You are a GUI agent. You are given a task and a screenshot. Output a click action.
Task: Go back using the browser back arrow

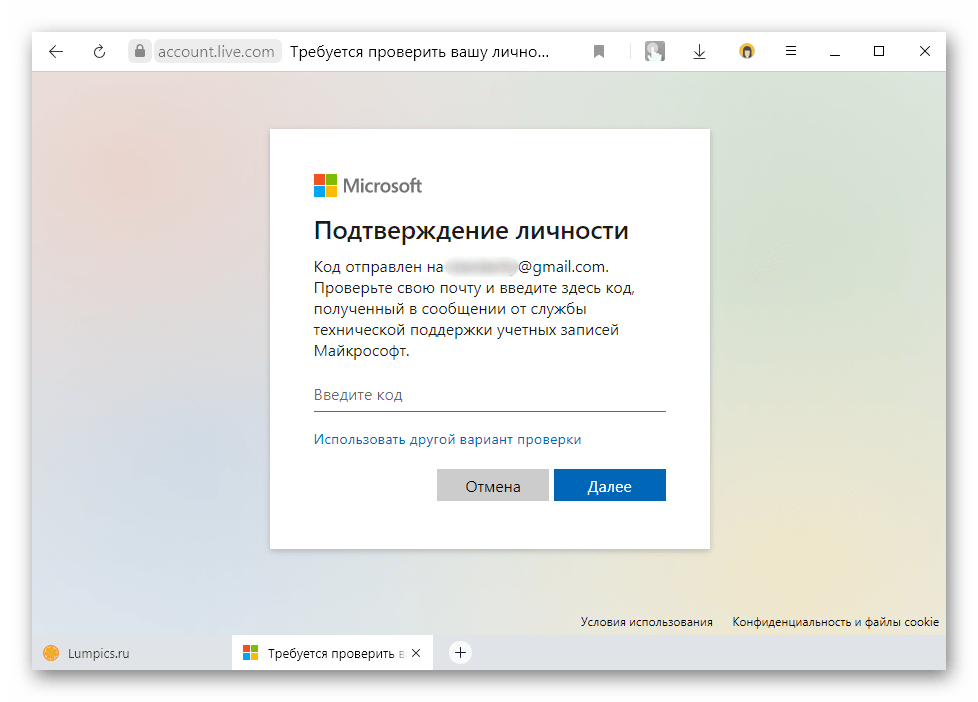tap(56, 52)
